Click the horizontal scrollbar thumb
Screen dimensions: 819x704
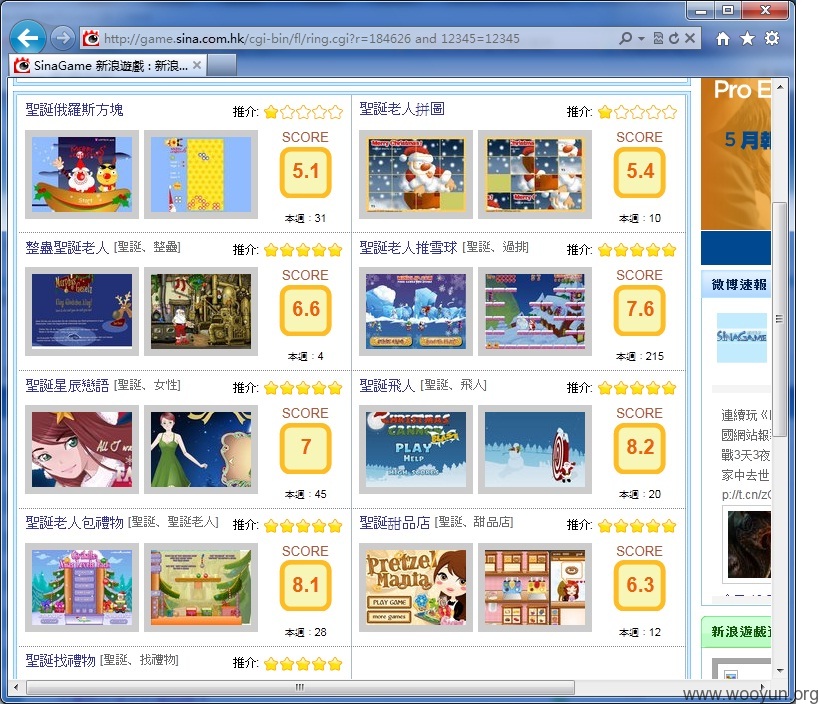(300, 687)
